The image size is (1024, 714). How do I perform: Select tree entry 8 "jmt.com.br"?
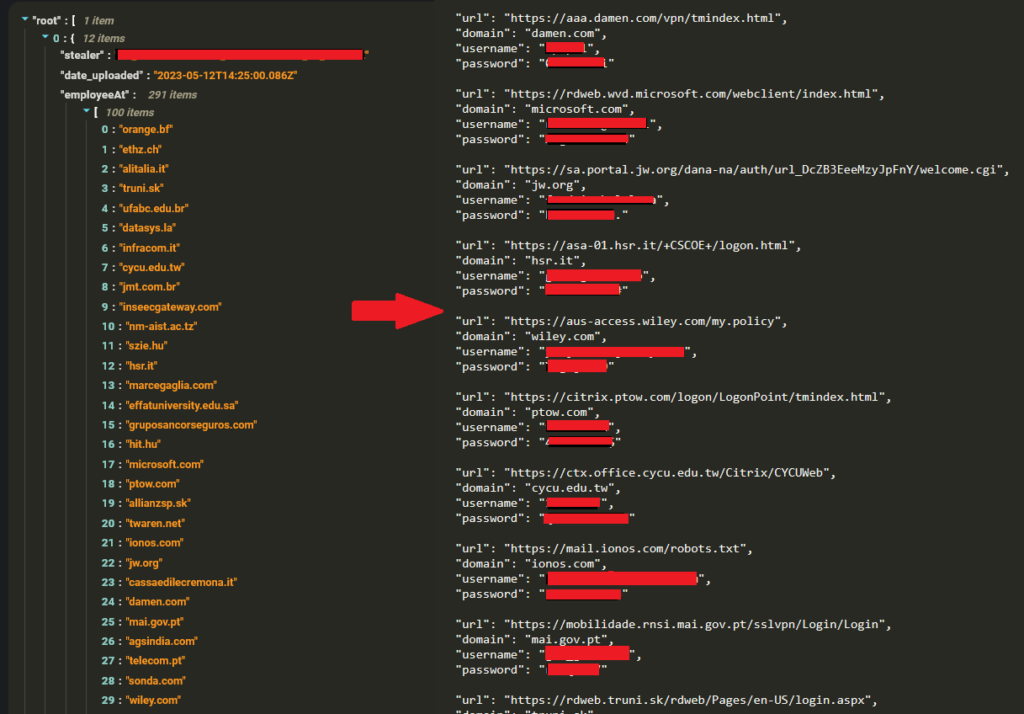click(x=140, y=287)
